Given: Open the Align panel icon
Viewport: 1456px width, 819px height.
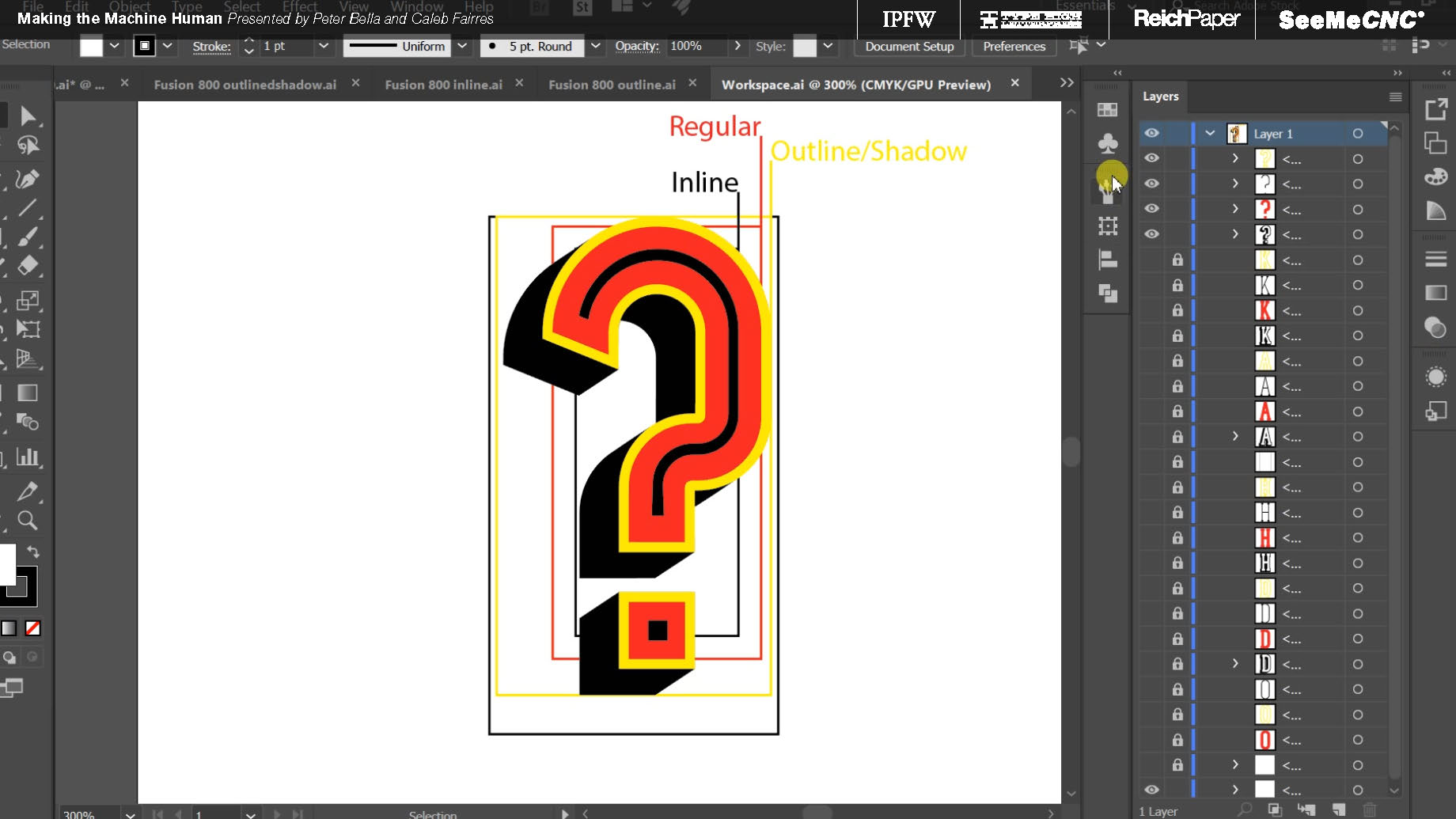Looking at the screenshot, I should click(x=1108, y=260).
